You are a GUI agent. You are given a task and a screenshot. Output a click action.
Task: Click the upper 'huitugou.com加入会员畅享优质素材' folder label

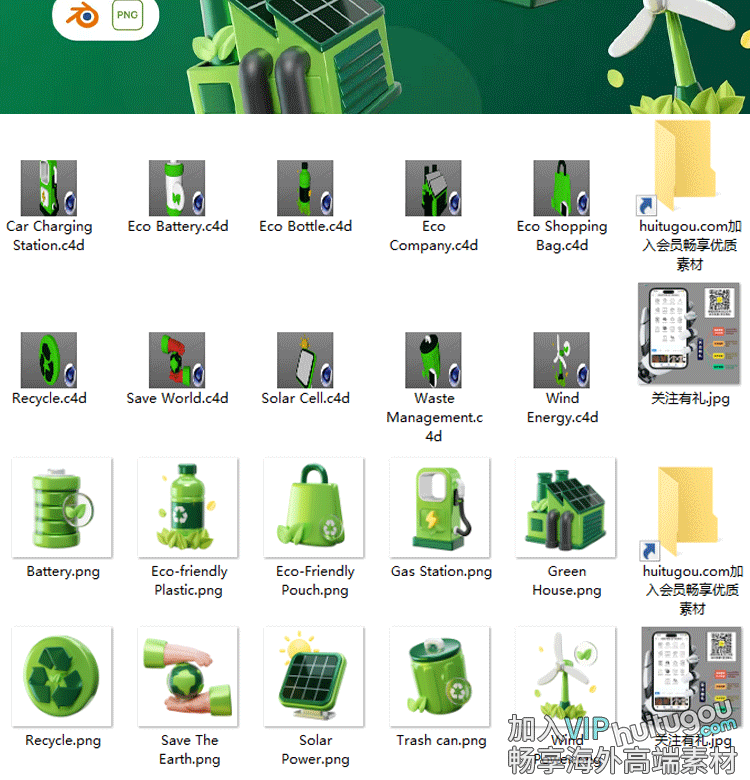point(690,245)
